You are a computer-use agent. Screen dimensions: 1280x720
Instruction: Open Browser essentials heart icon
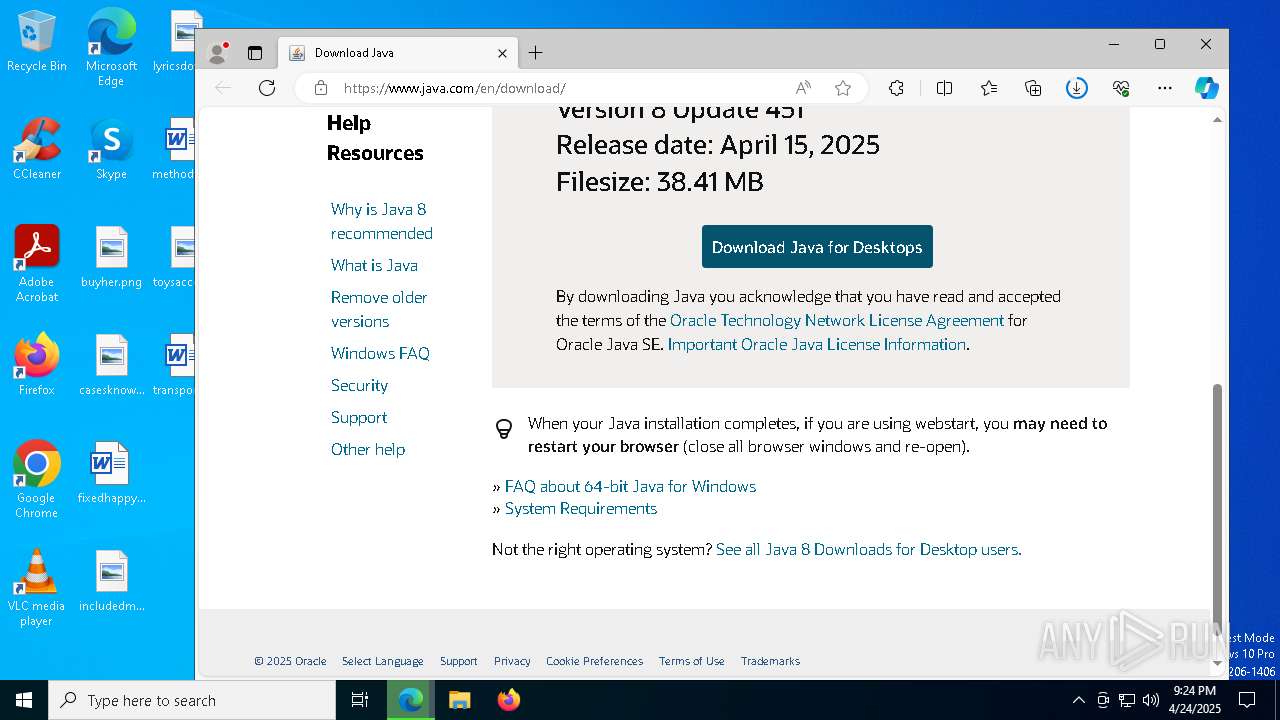(x=1121, y=88)
